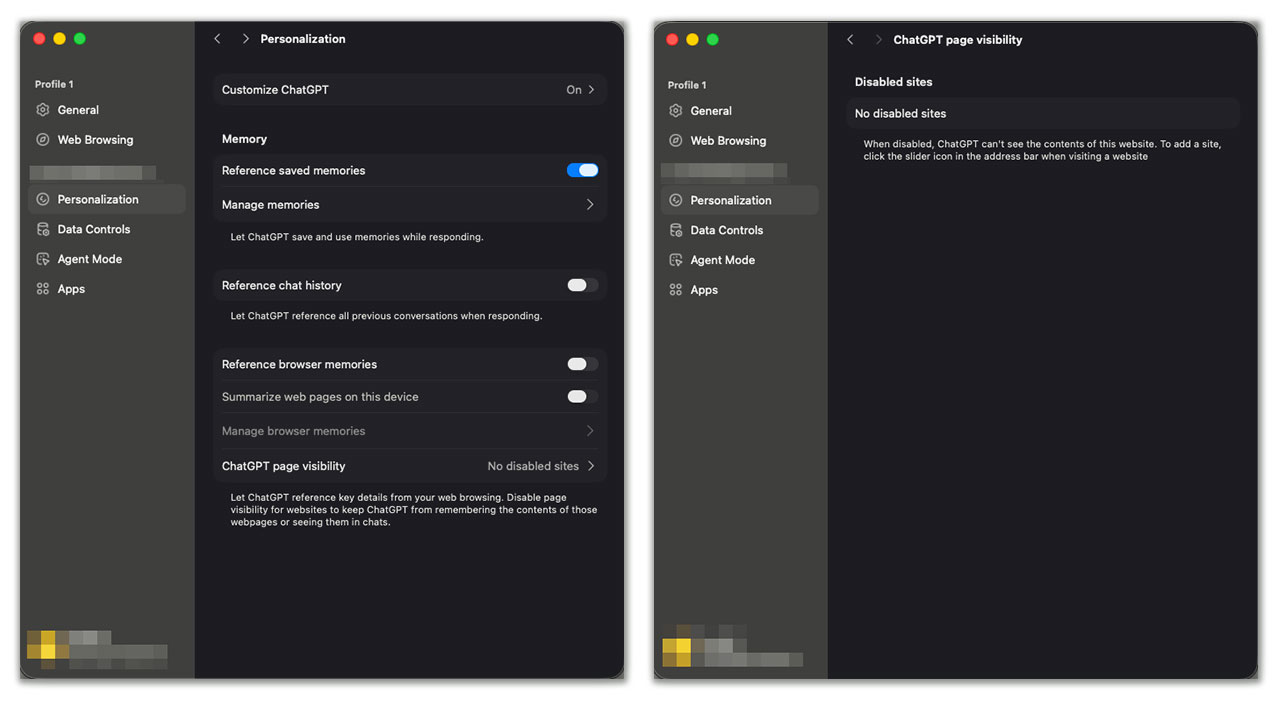The image size is (1280, 720).
Task: Click "Profile 1" in the page visibility window sidebar
Action: [x=687, y=85]
